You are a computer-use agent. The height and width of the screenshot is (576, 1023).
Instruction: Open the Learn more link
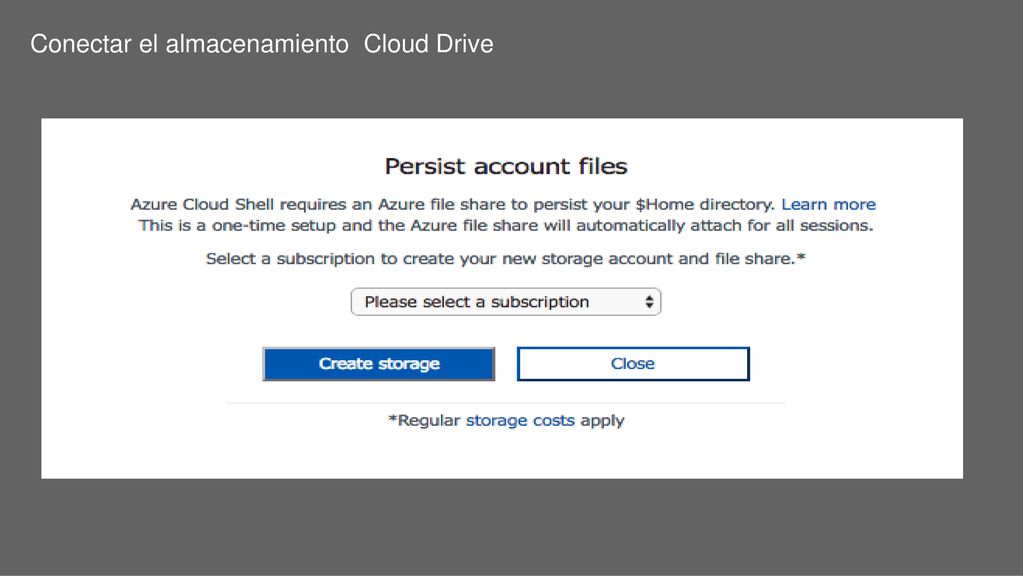[829, 204]
